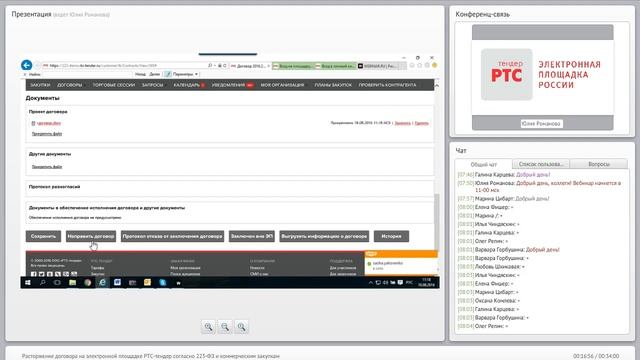Click the Направить договор button

pyautogui.click(x=91, y=236)
